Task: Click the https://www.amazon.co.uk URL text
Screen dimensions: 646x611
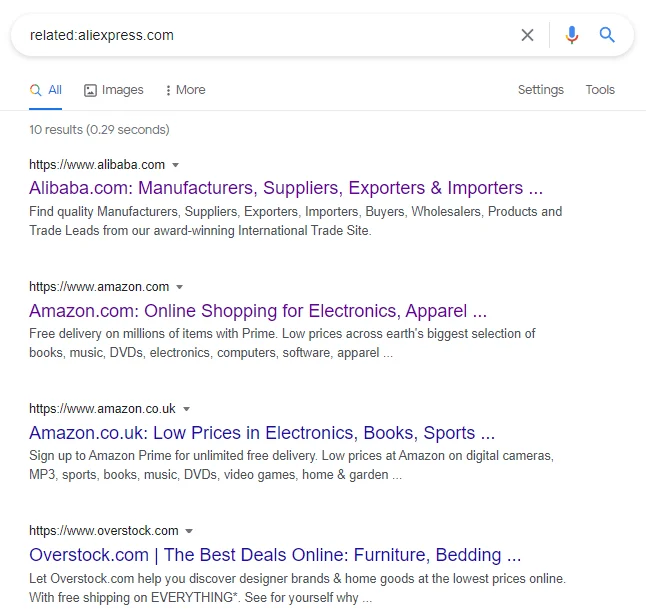Action: click(102, 409)
